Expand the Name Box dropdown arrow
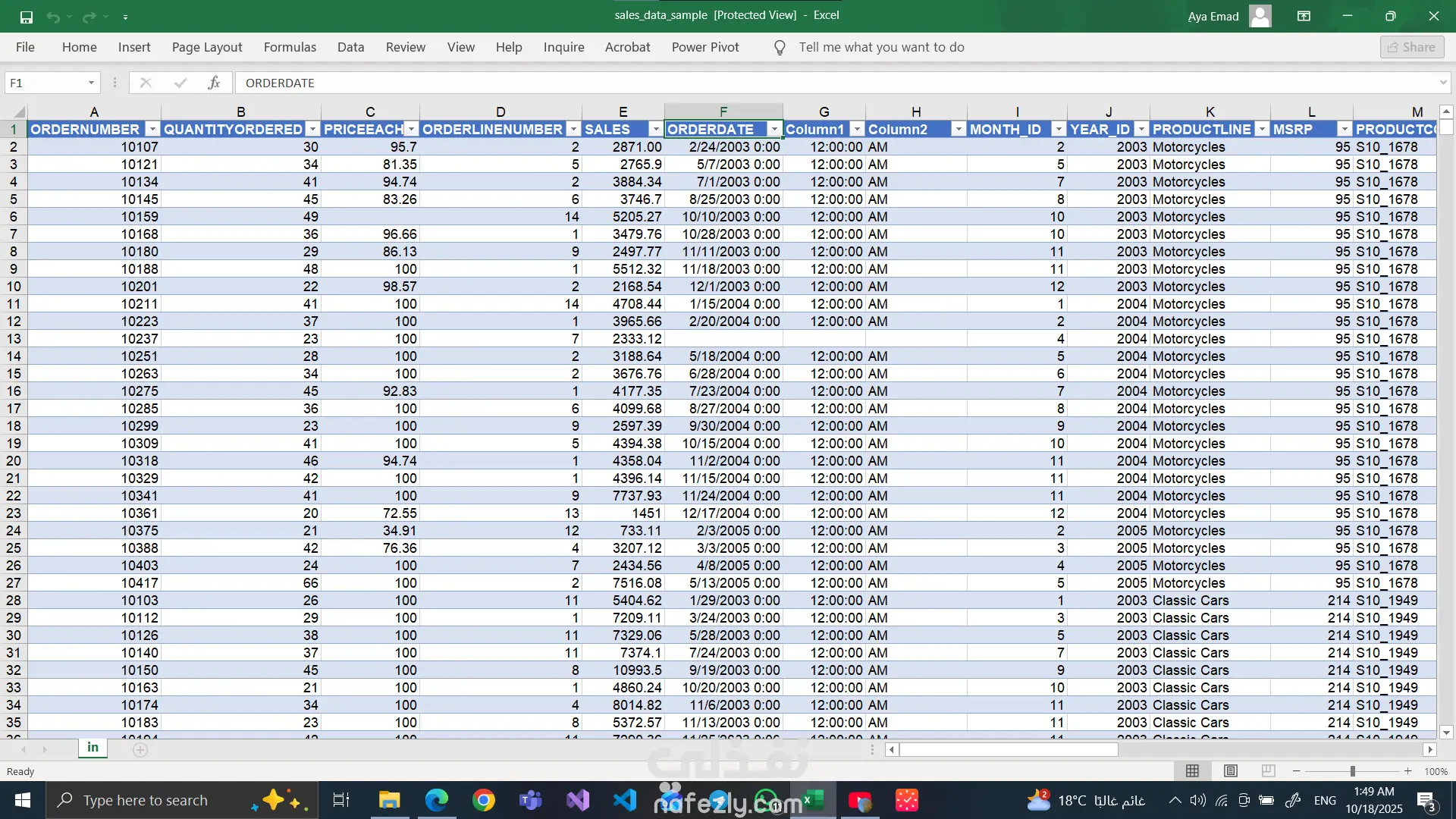This screenshot has height=819, width=1456. coord(91,83)
